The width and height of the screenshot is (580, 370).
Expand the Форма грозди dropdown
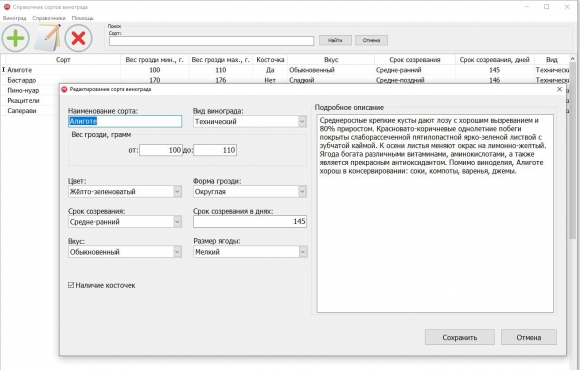(302, 191)
